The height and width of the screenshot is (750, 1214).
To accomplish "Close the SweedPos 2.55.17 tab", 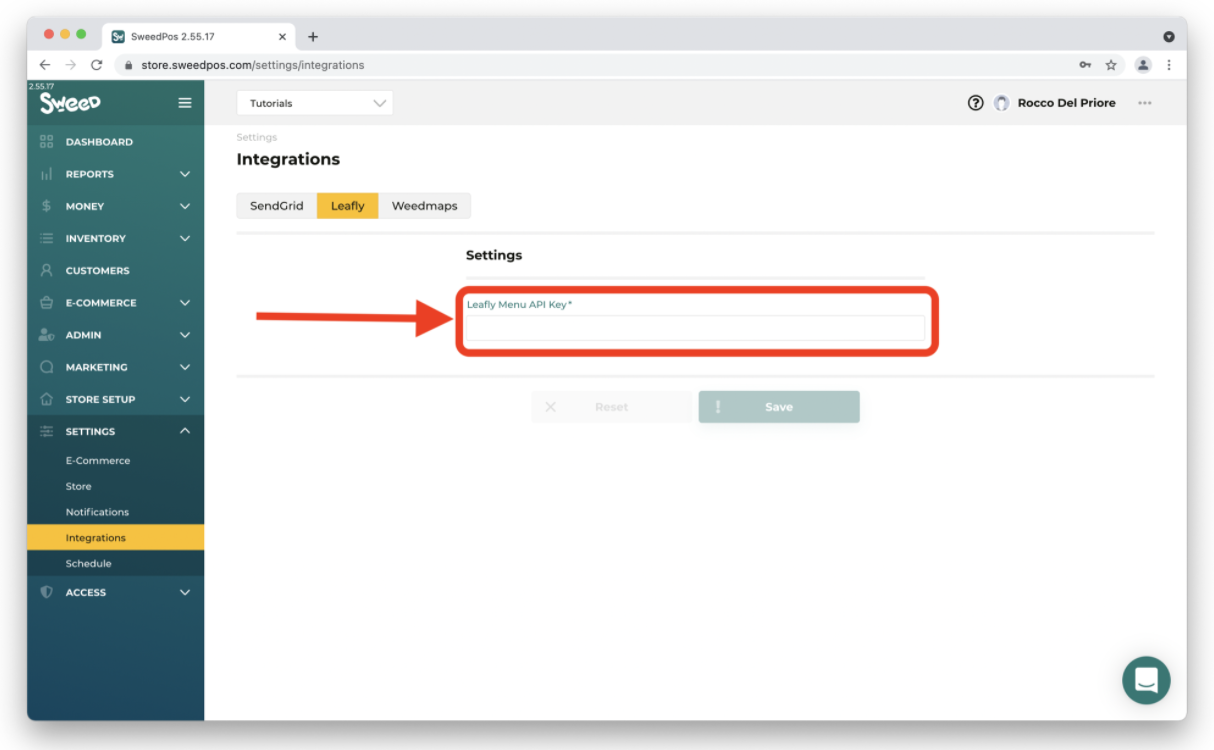I will point(282,37).
